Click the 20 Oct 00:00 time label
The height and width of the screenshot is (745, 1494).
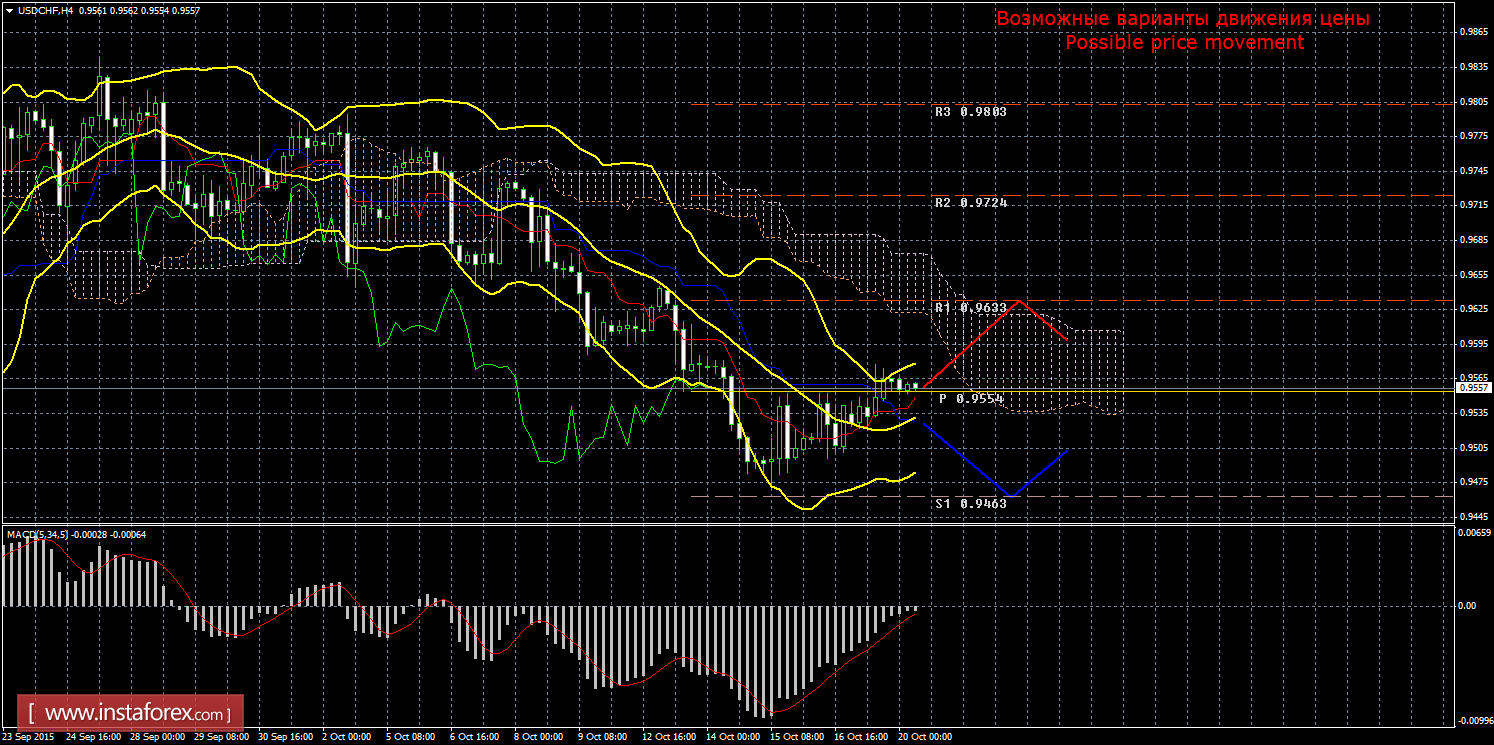(x=923, y=737)
